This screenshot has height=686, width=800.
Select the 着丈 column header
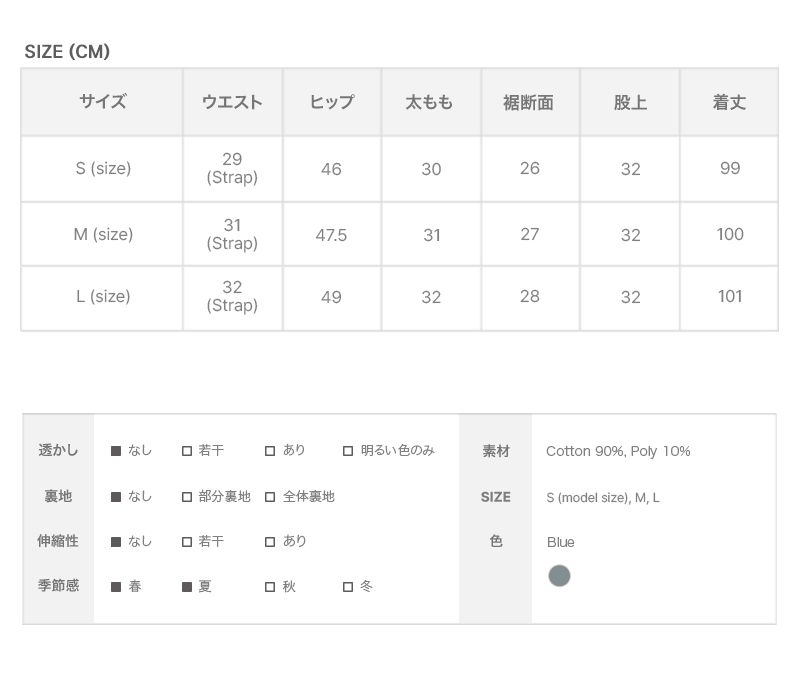click(729, 102)
